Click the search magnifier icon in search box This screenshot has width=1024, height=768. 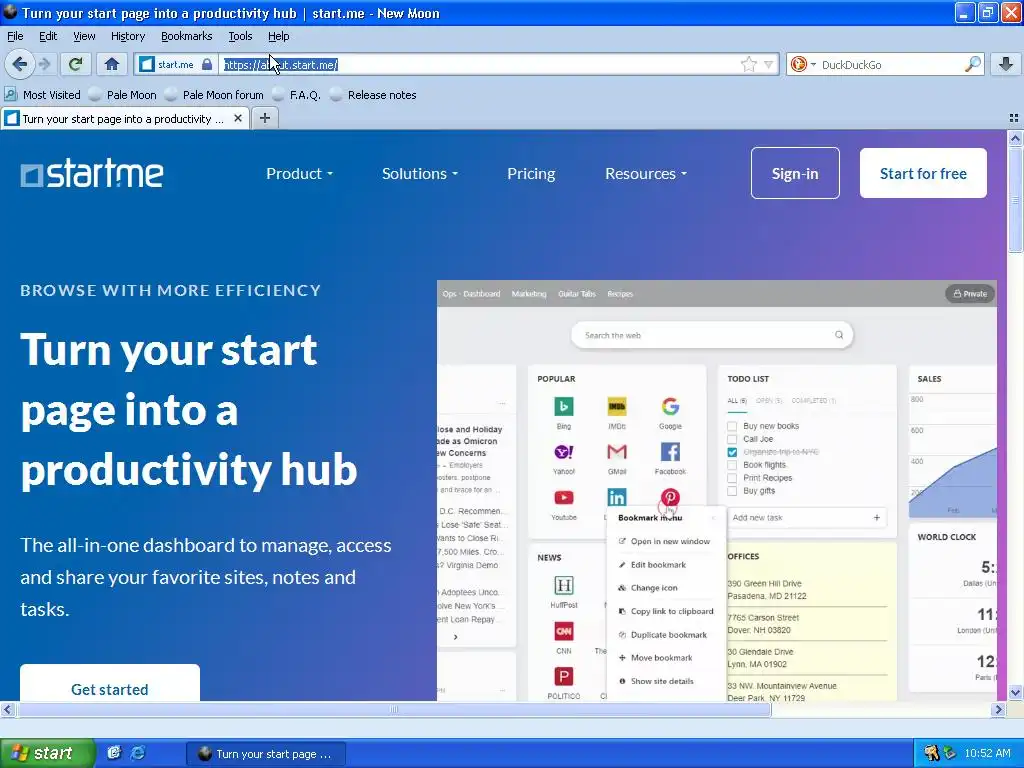tap(972, 64)
